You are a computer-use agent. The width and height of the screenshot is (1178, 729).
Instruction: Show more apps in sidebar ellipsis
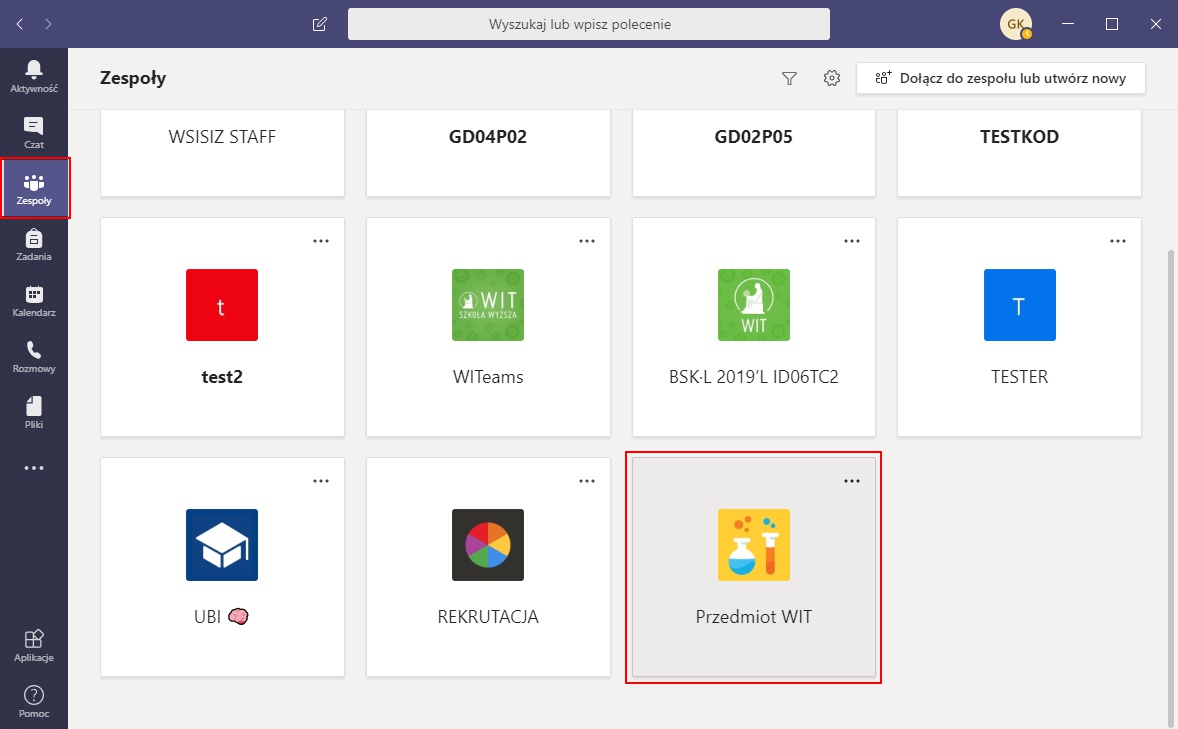click(x=34, y=468)
